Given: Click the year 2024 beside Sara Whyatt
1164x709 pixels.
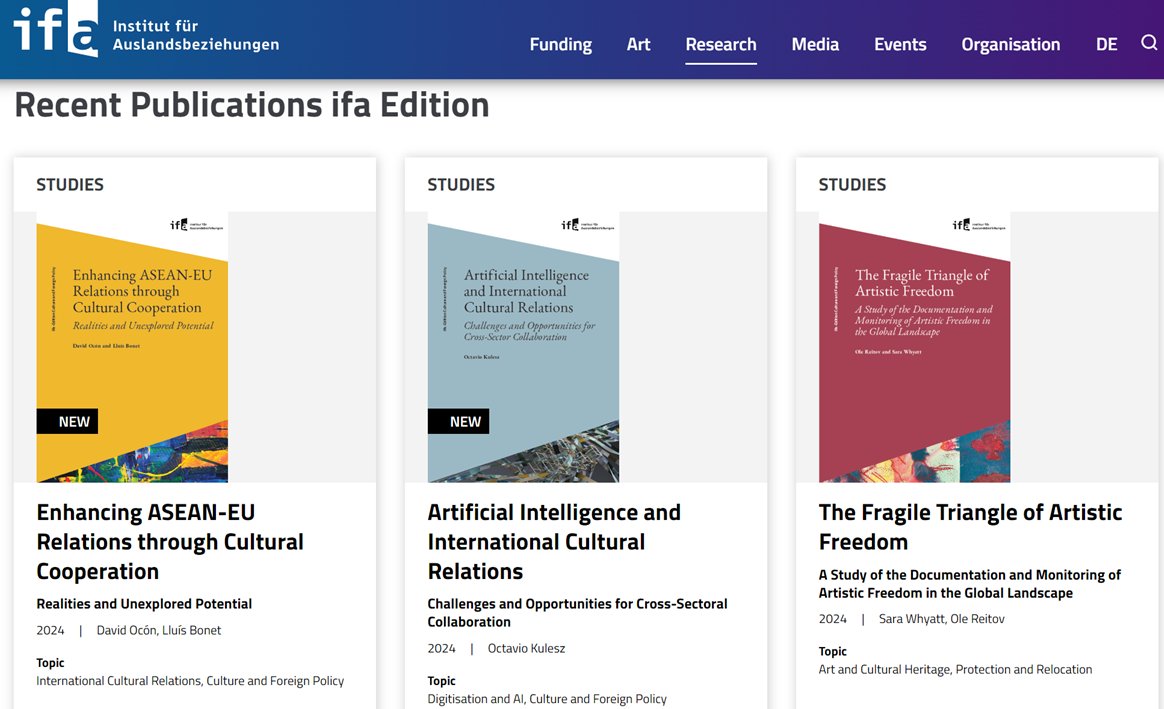Looking at the screenshot, I should [x=833, y=618].
